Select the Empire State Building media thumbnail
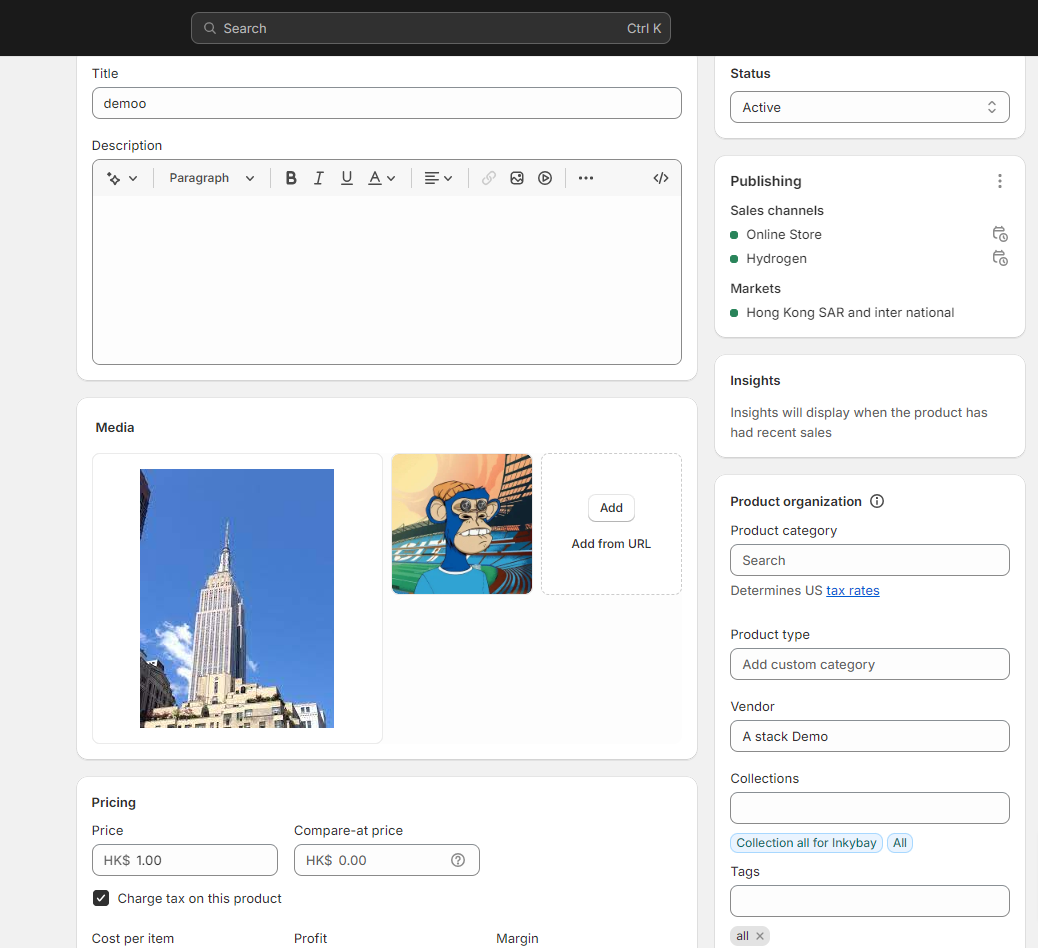Viewport: 1038px width, 948px height. [x=237, y=598]
